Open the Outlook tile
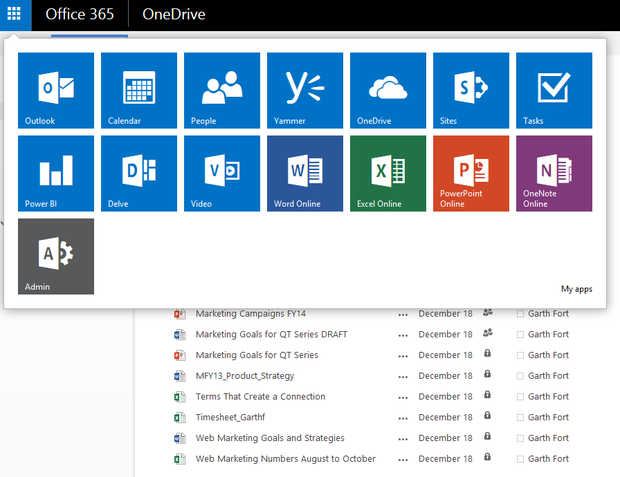The image size is (620, 477). click(x=56, y=91)
